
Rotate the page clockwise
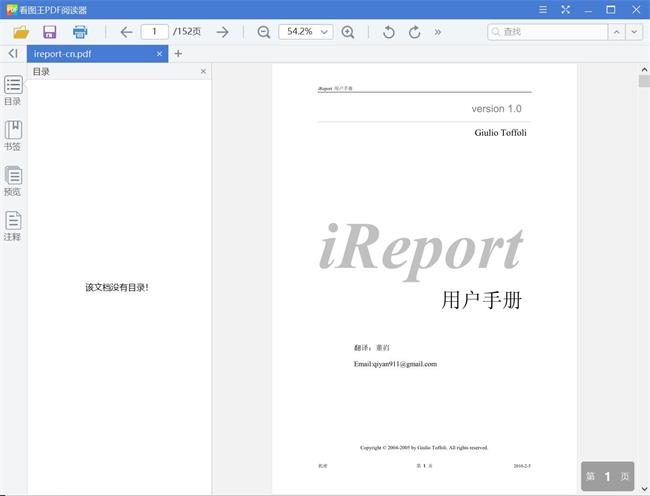(x=414, y=32)
